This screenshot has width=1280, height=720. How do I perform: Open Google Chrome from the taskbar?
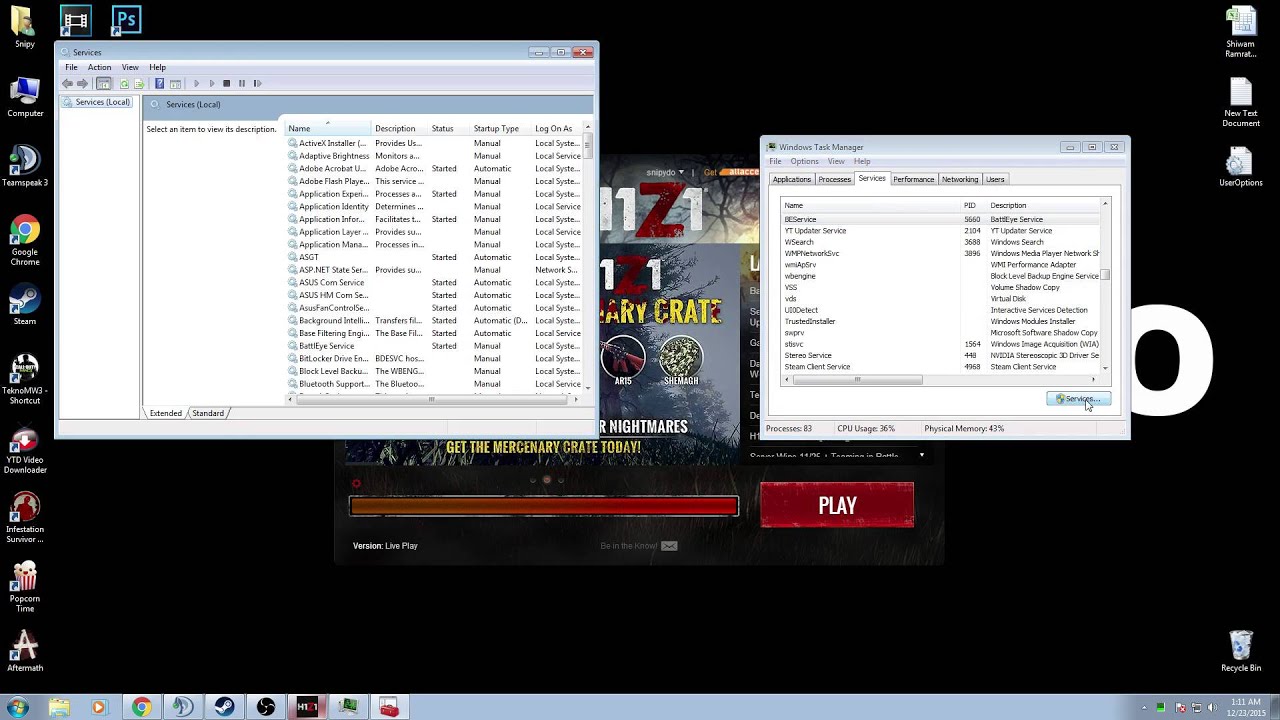141,707
